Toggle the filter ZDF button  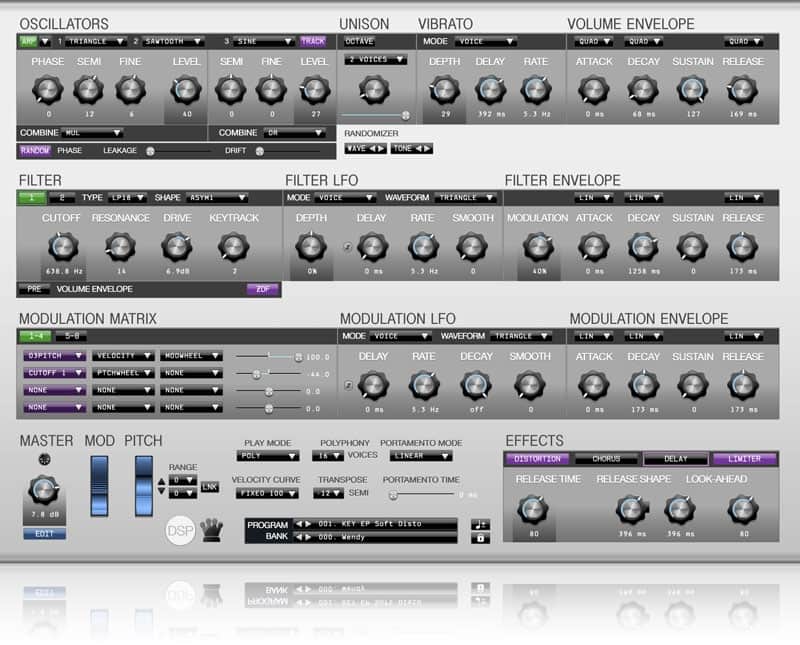(263, 289)
